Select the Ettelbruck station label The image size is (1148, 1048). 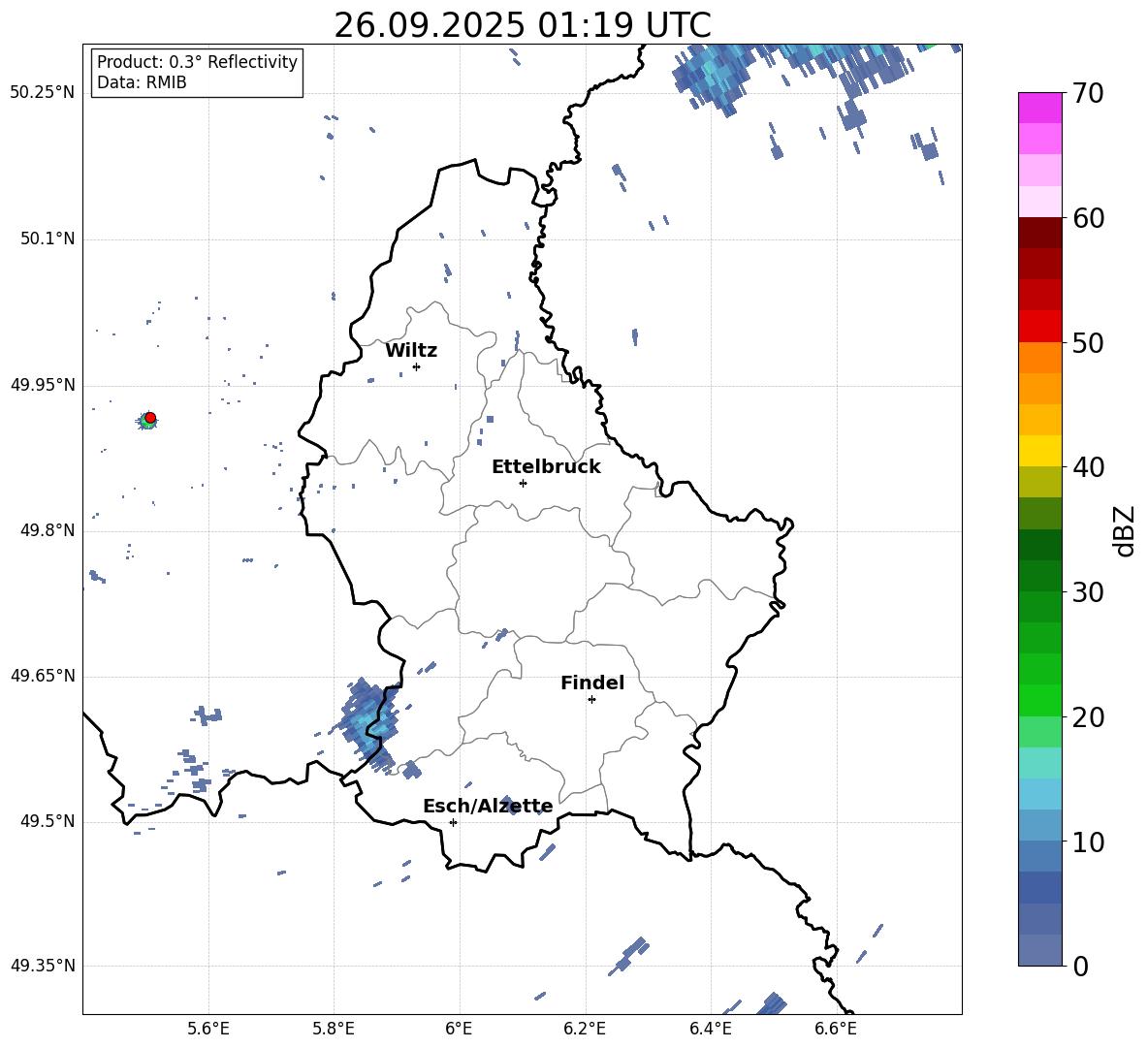click(546, 467)
